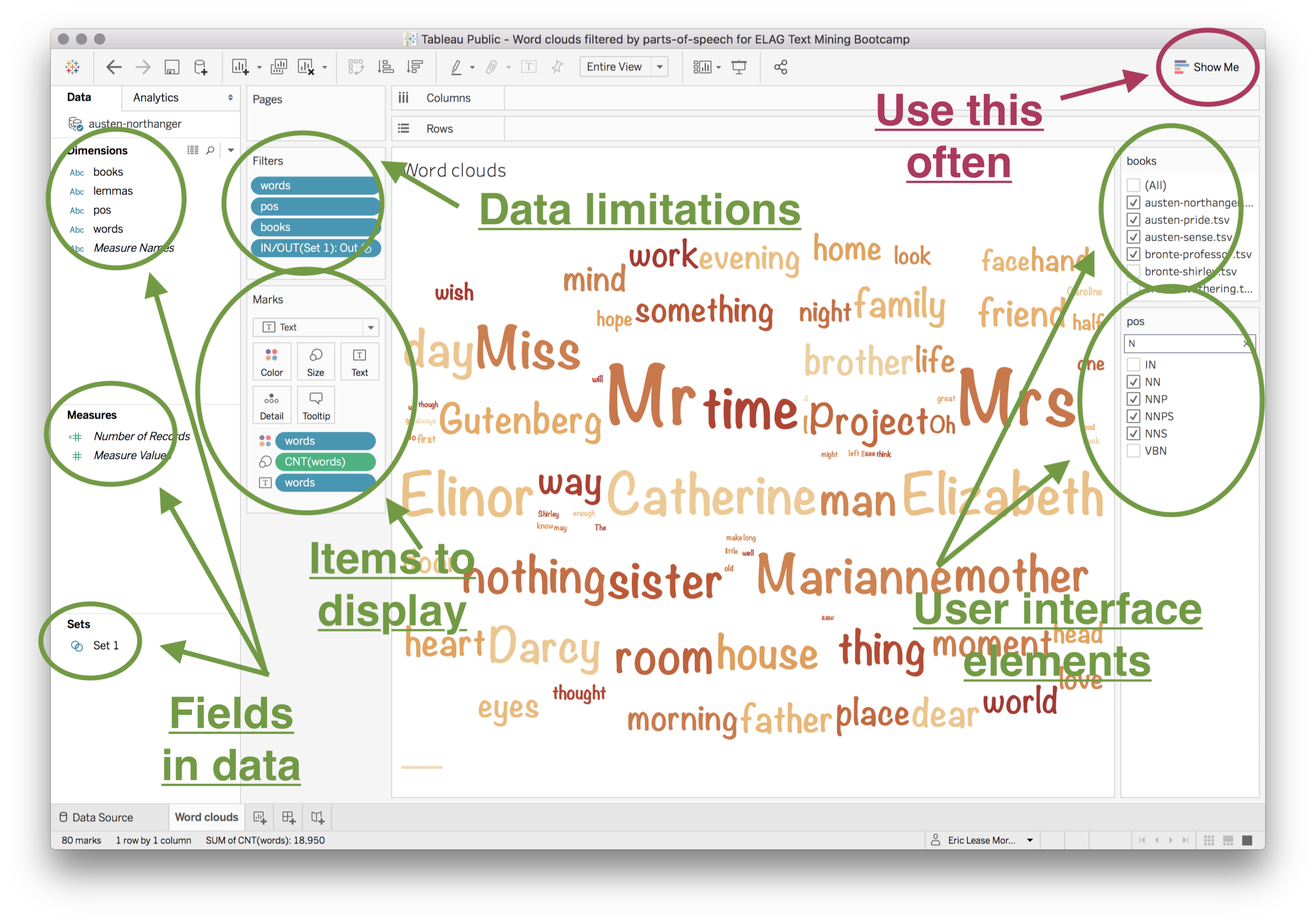This screenshot has width=1316, height=922.
Task: Click the Swap Rows and Columns icon
Action: (356, 67)
